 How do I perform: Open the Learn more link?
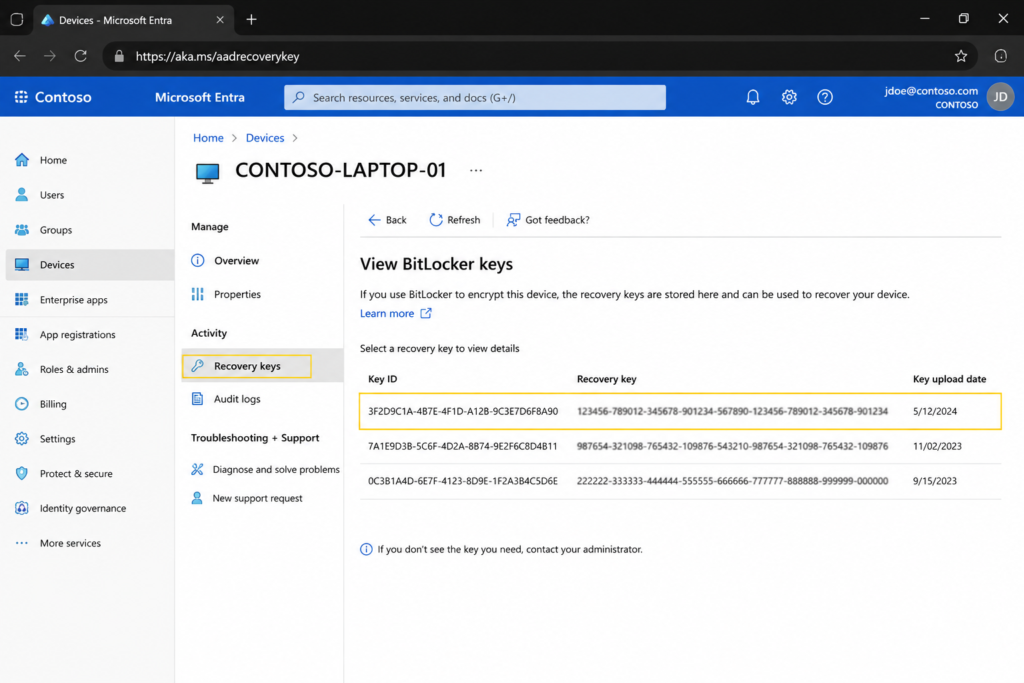click(395, 313)
